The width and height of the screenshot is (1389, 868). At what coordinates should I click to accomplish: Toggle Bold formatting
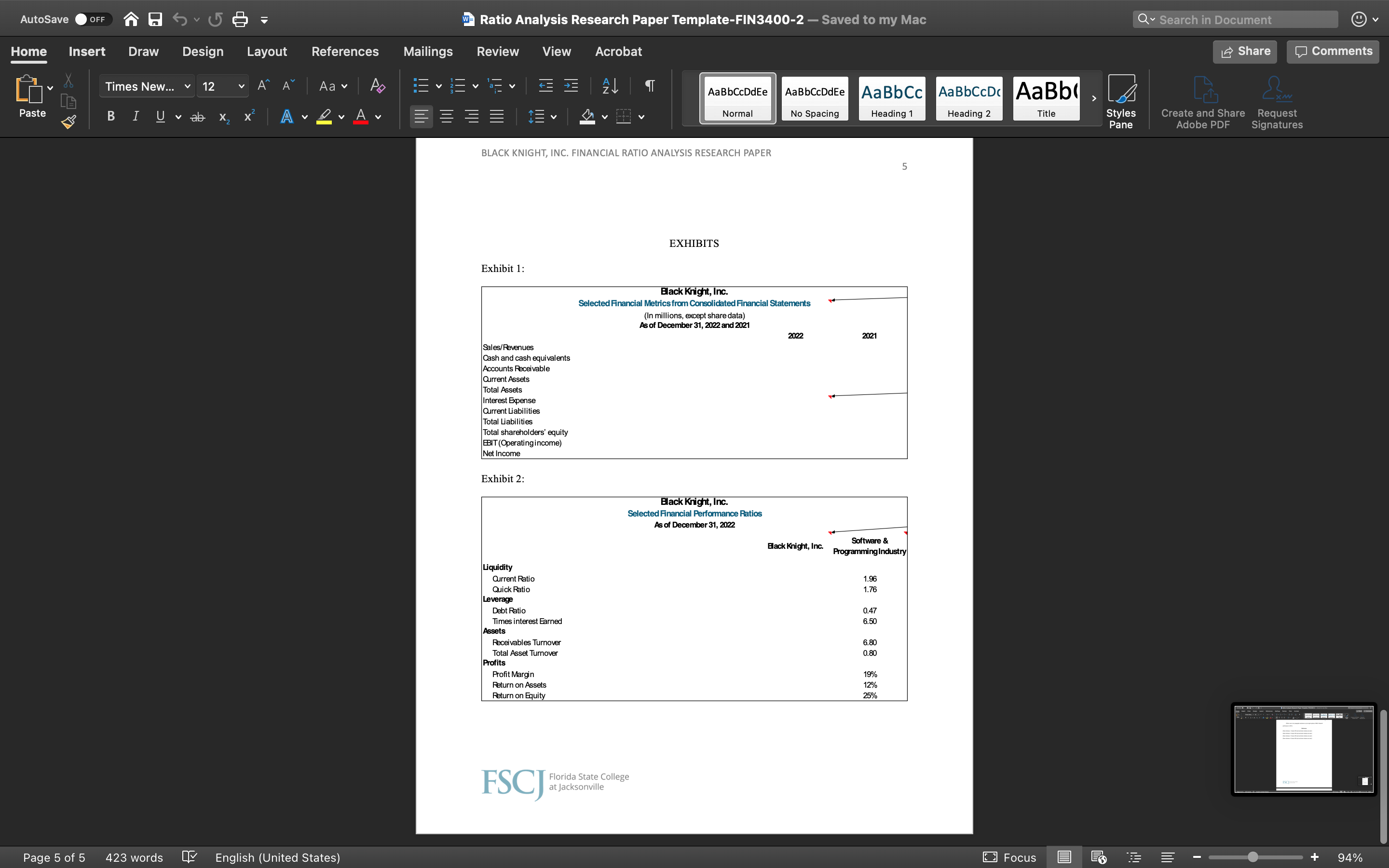point(111,117)
